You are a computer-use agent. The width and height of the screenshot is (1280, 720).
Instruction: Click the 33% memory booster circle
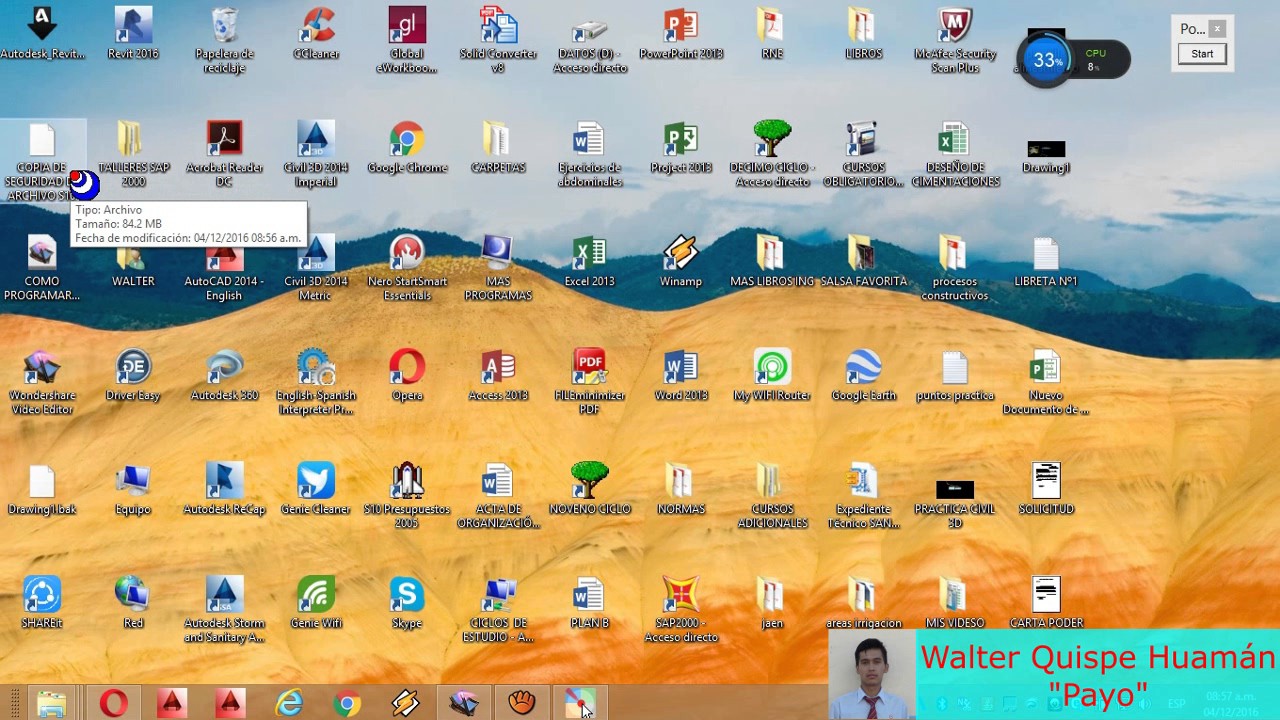pyautogui.click(x=1046, y=60)
